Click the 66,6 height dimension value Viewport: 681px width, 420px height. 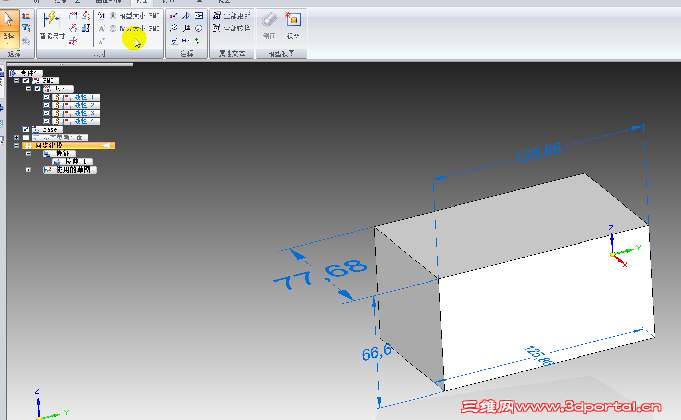pyautogui.click(x=377, y=352)
